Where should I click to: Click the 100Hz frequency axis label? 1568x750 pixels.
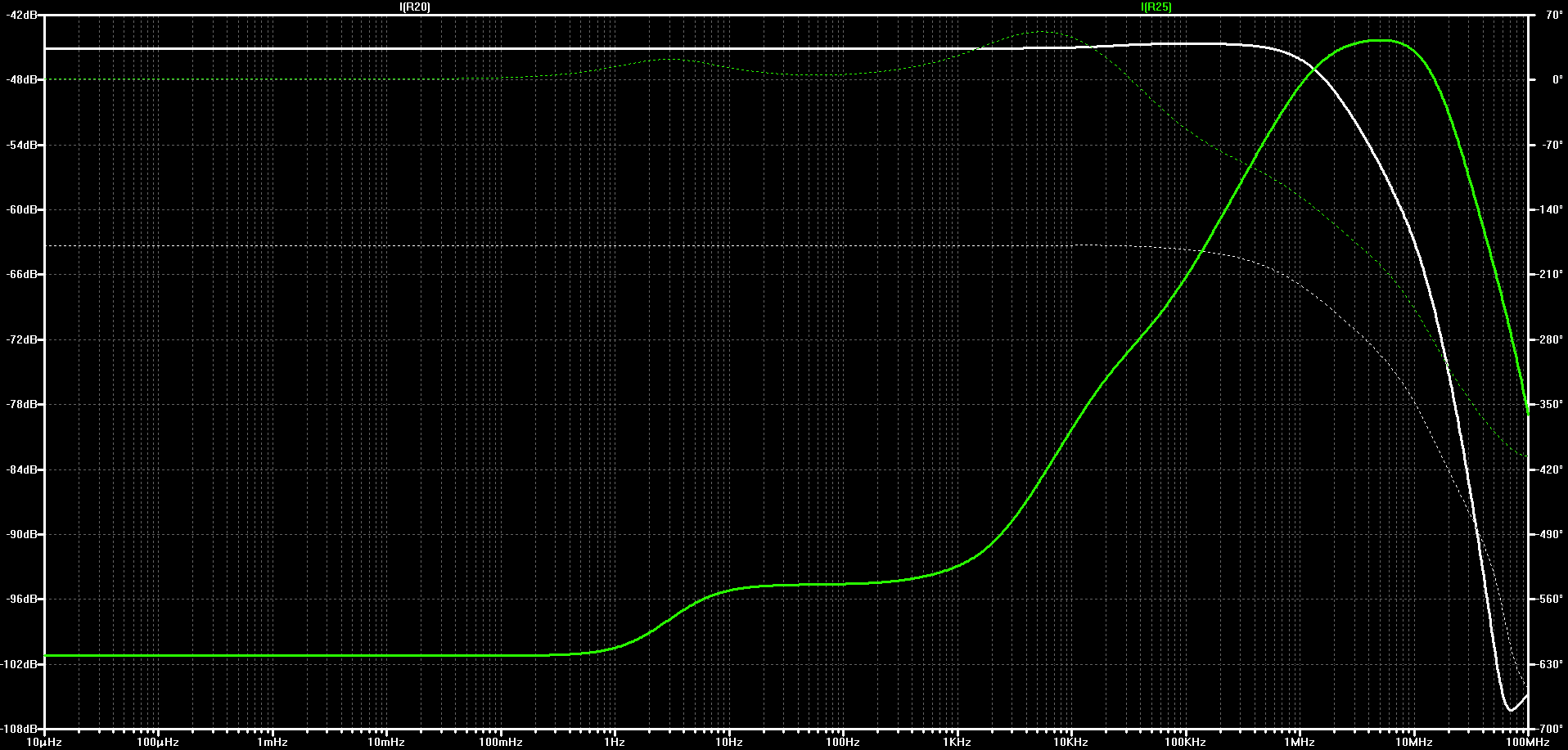click(842, 742)
